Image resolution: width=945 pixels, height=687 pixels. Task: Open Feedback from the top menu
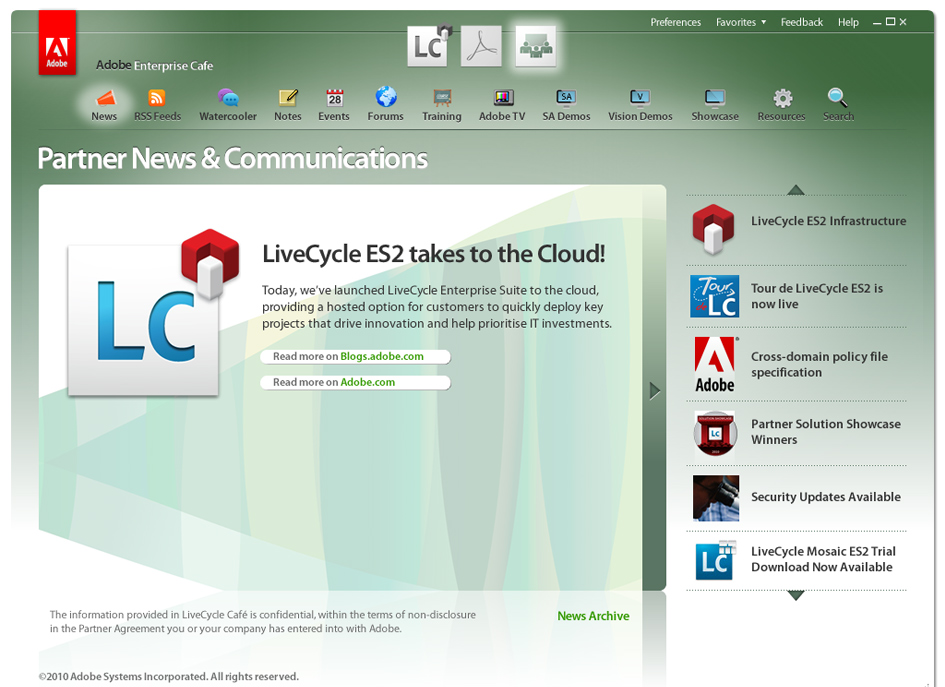802,22
